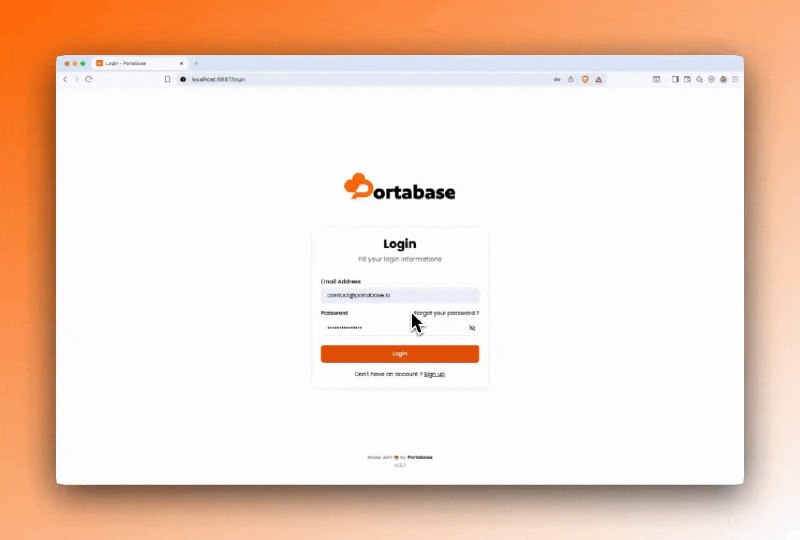Click the share icon in address bar
Image resolution: width=800 pixels, height=540 pixels.
570,79
